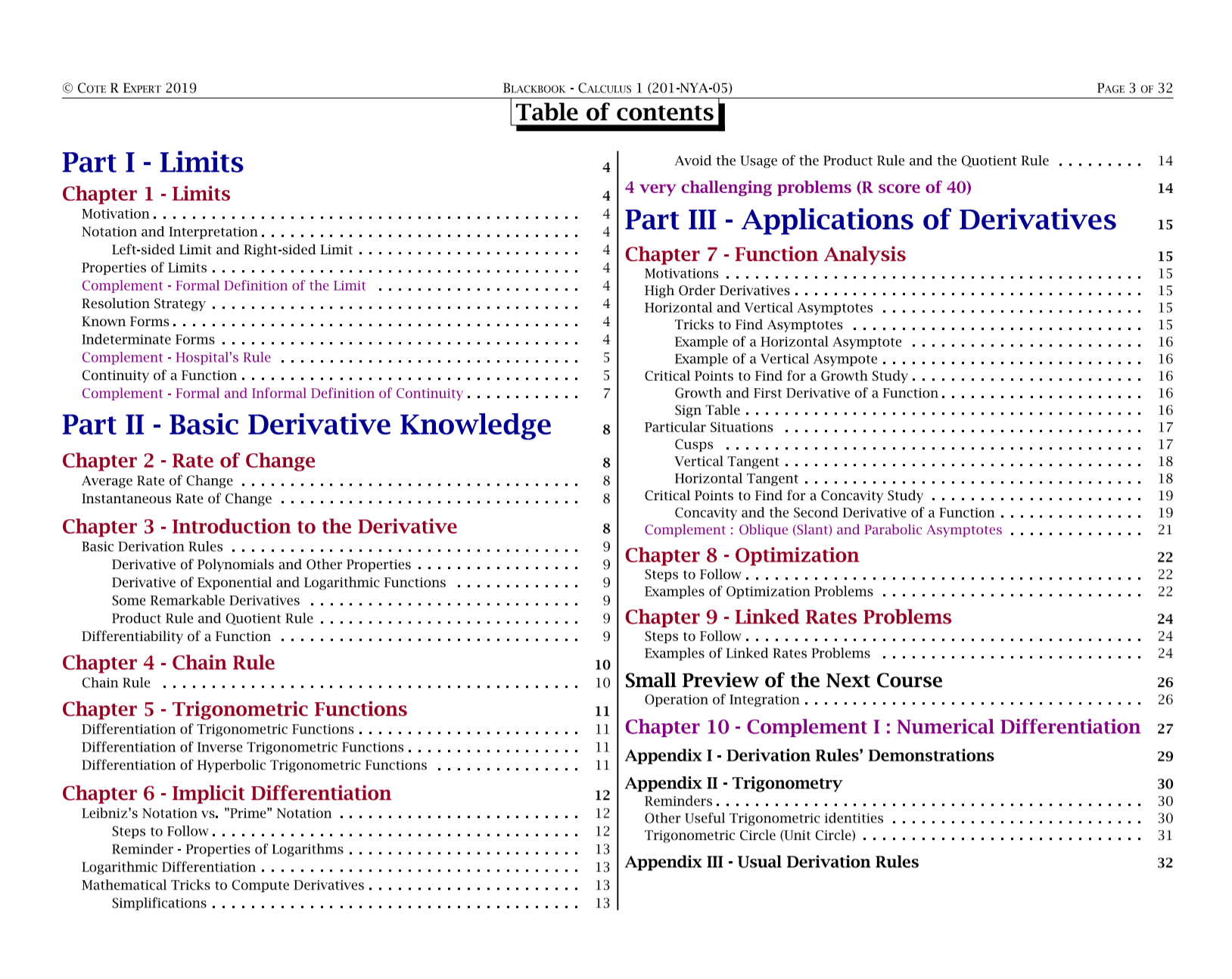Open '4 very challenging problems (R score of 40)'
1232x979 pixels.
coord(798,188)
